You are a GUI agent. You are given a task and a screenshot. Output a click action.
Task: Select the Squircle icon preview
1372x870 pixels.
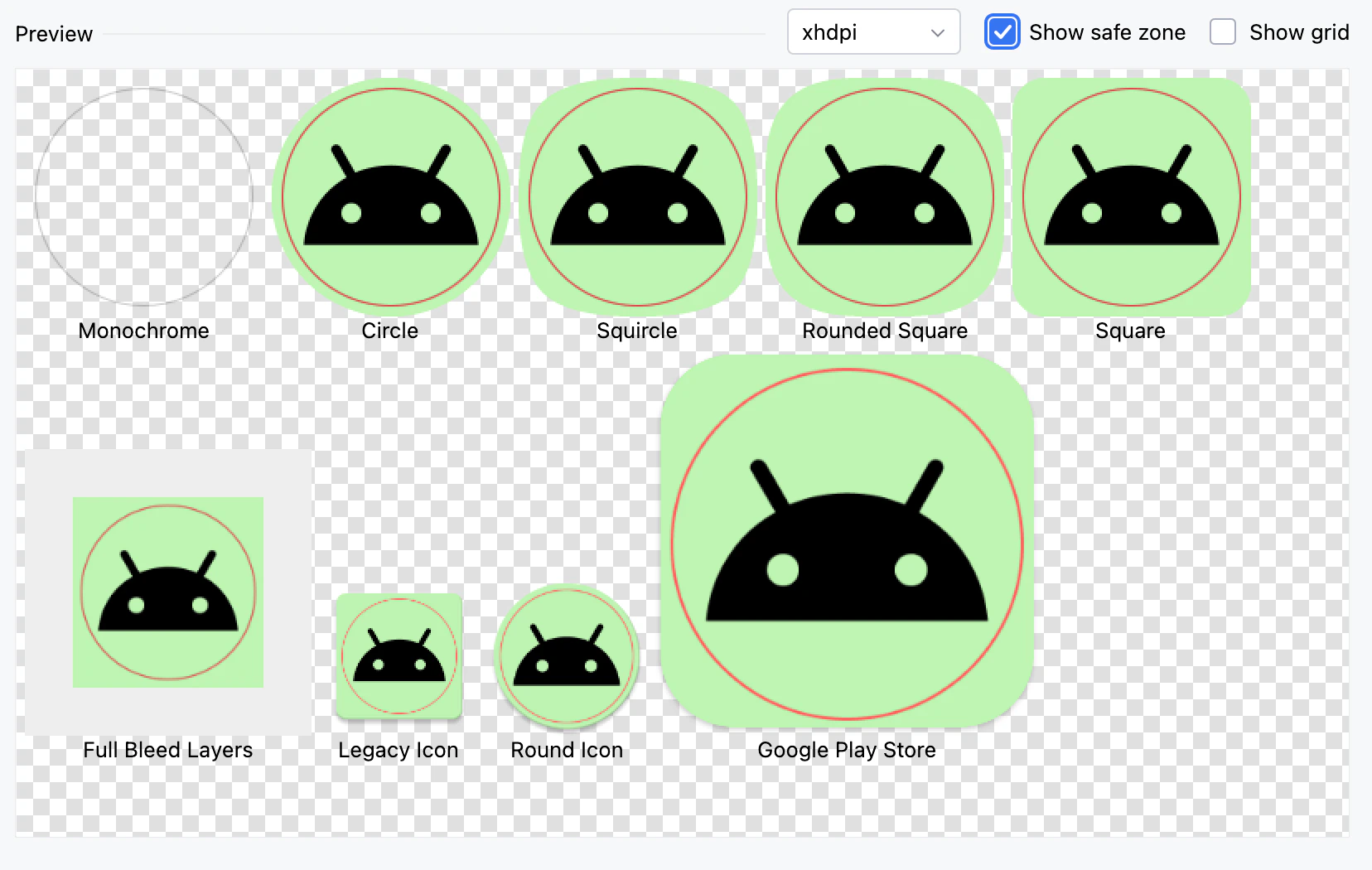638,197
